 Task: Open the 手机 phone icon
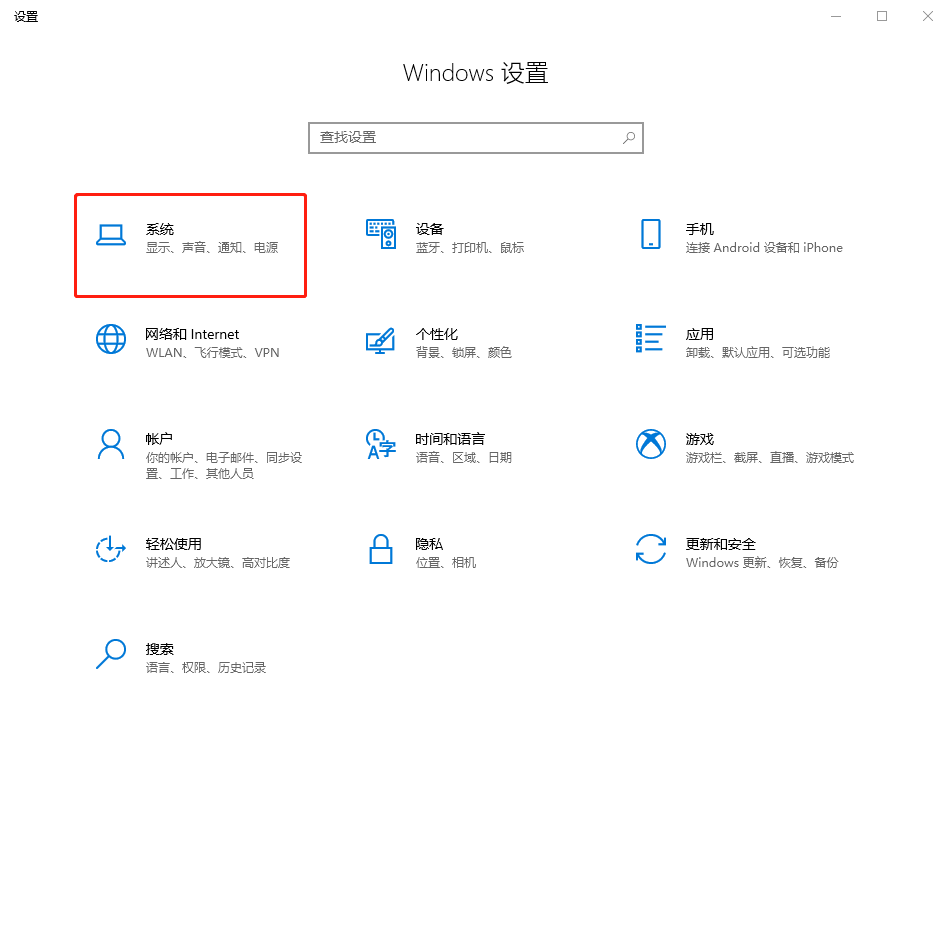point(651,234)
